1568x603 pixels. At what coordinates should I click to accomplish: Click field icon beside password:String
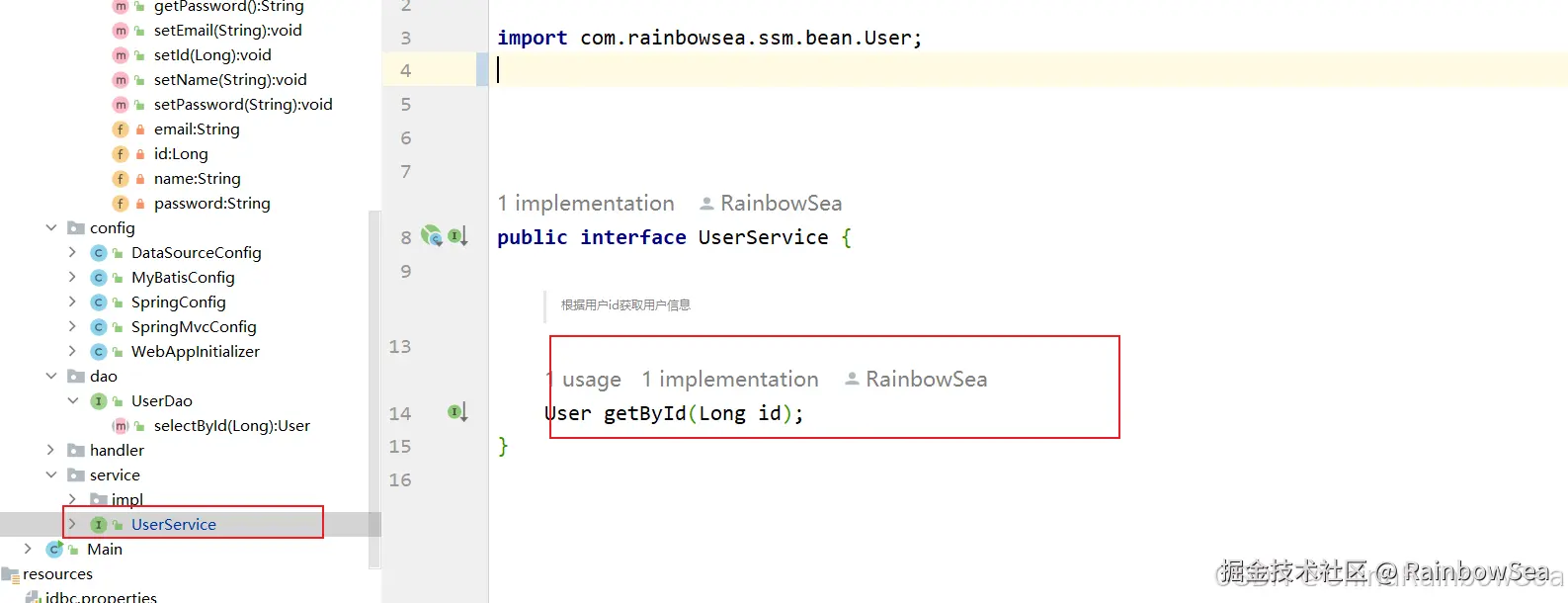(121, 204)
